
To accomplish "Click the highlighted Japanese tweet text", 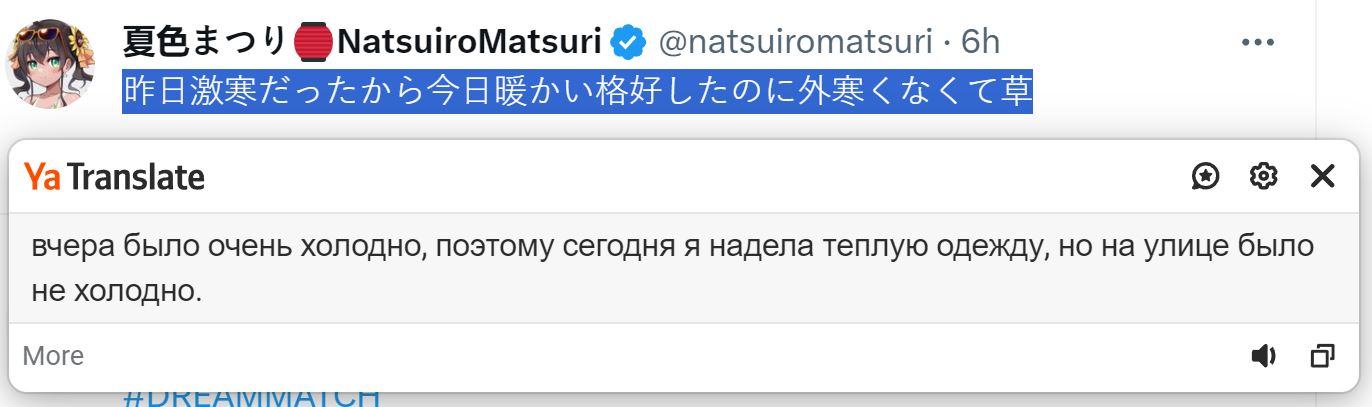I will (577, 92).
